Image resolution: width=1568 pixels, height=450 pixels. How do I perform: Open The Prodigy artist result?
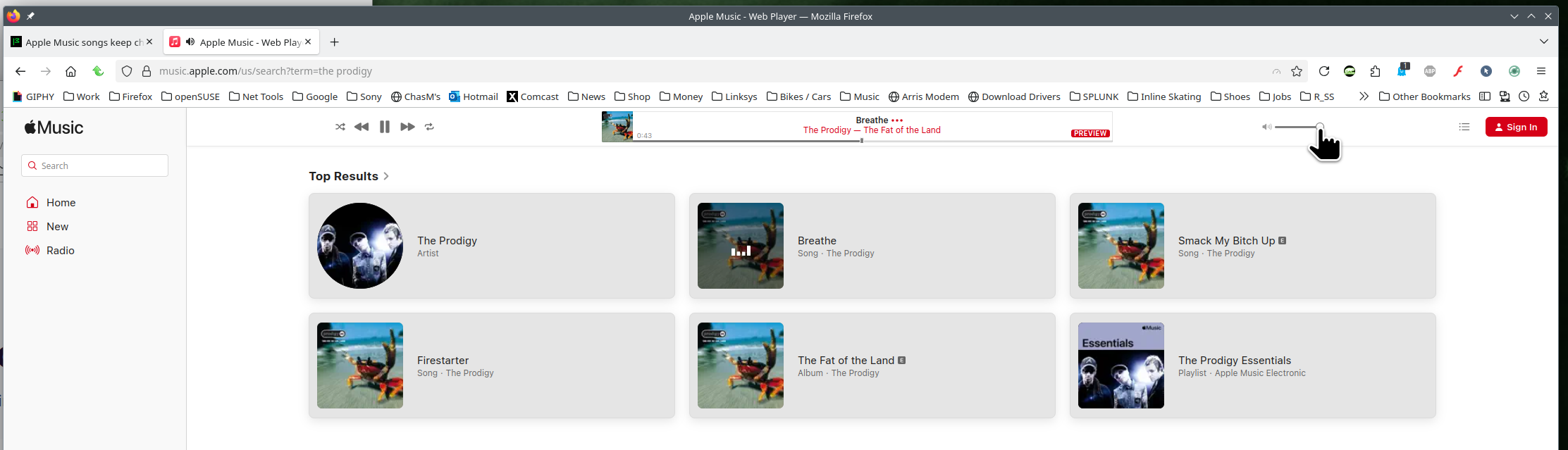click(492, 246)
